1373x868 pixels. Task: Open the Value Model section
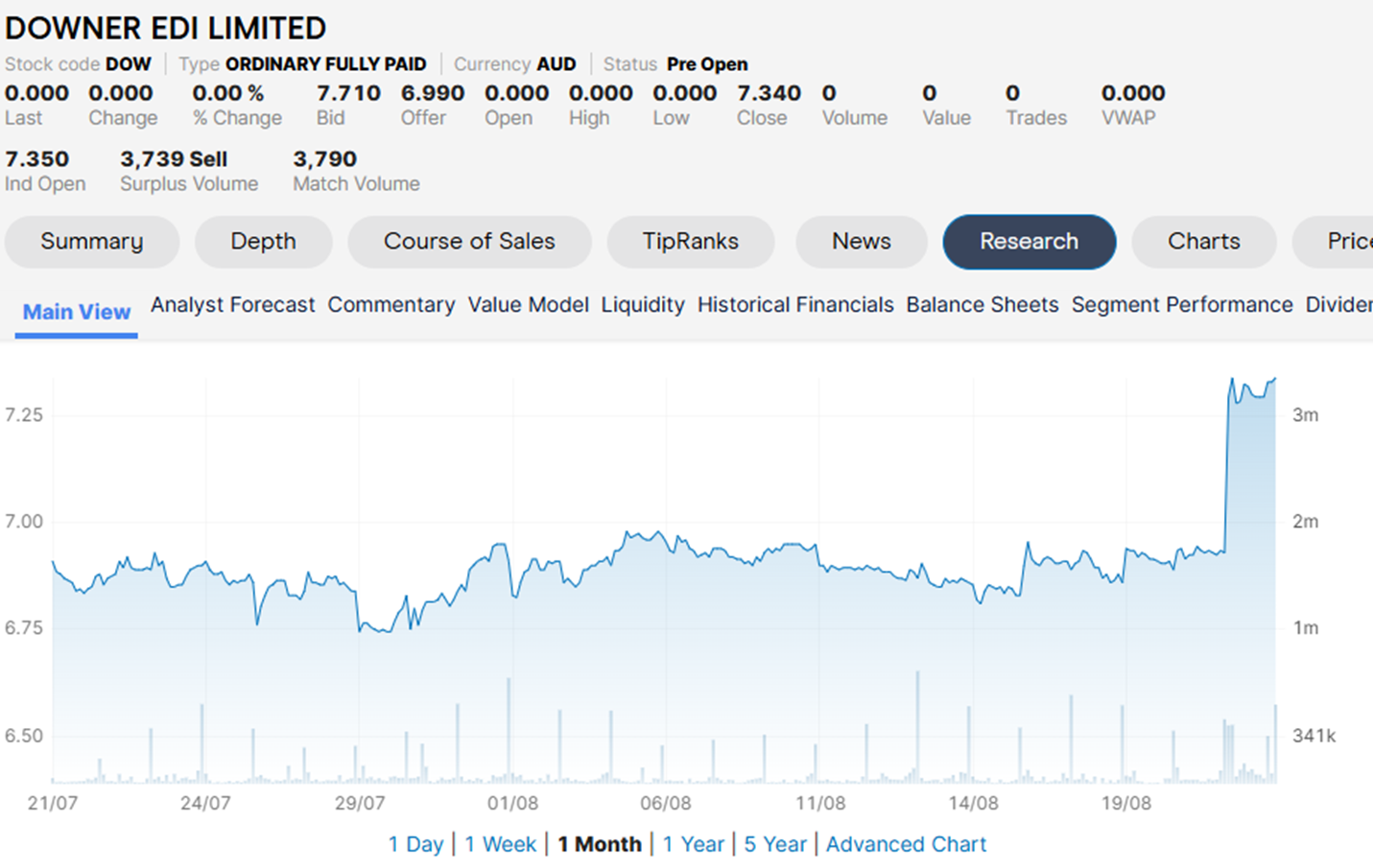tap(528, 305)
